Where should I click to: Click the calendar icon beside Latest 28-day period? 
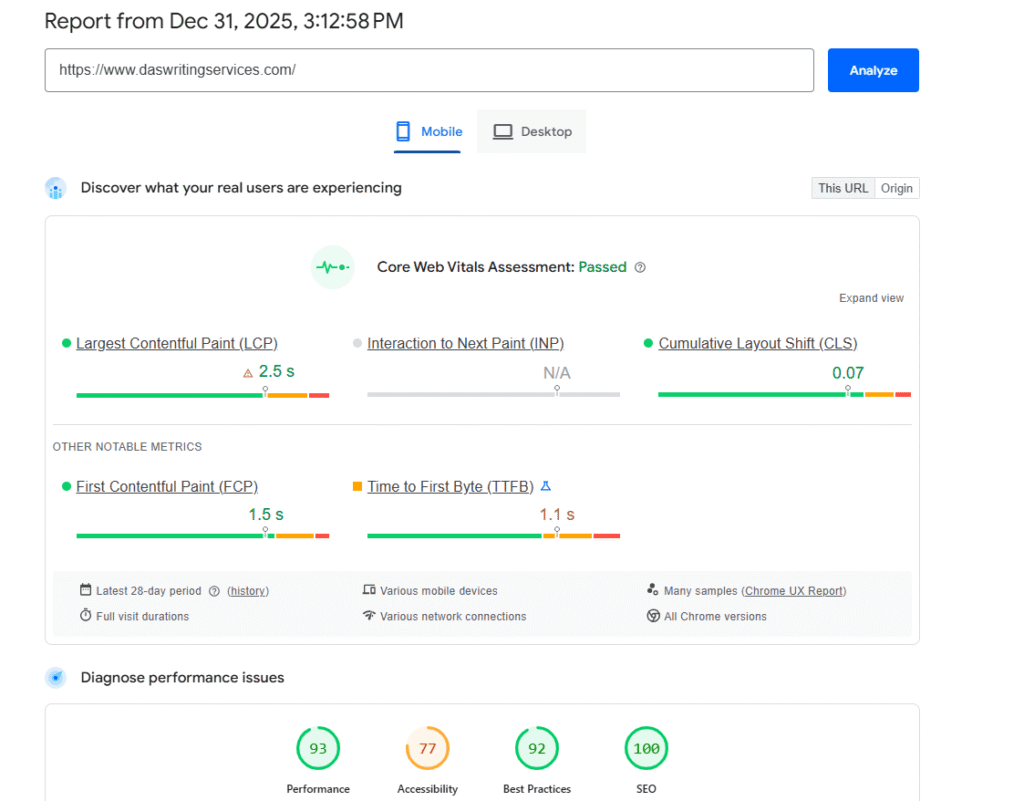pos(85,591)
